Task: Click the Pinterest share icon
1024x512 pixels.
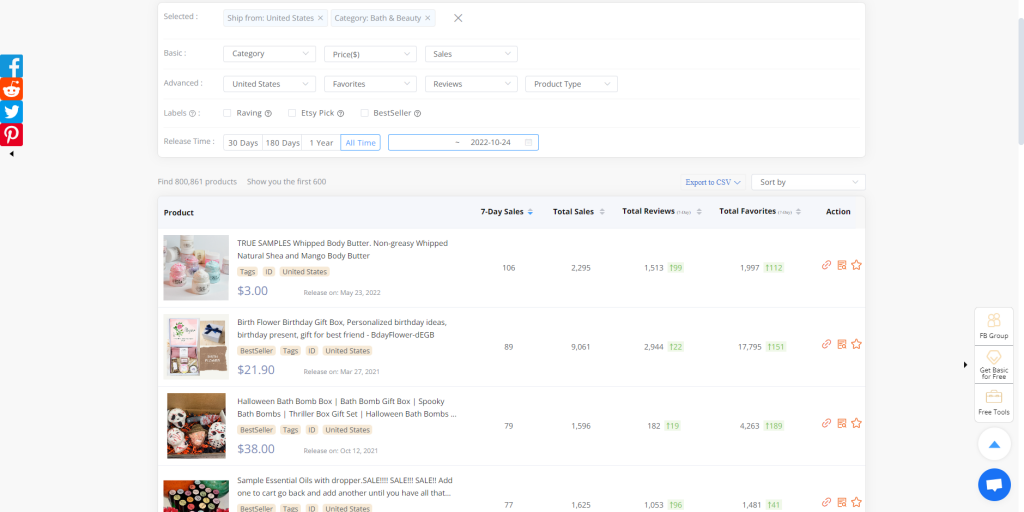Action: [x=11, y=135]
